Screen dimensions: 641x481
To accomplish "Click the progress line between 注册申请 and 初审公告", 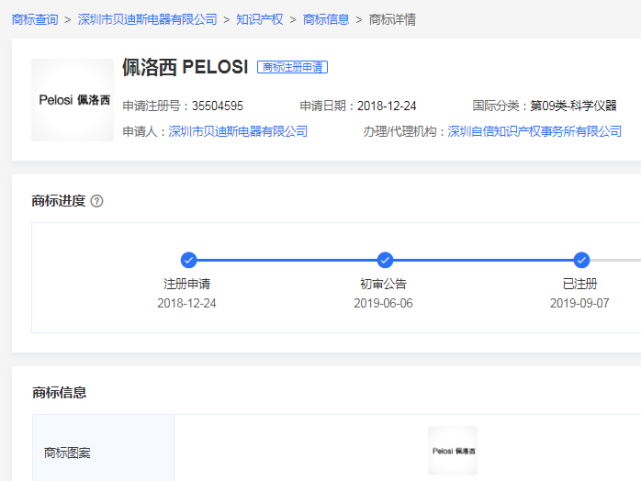I will coord(286,260).
